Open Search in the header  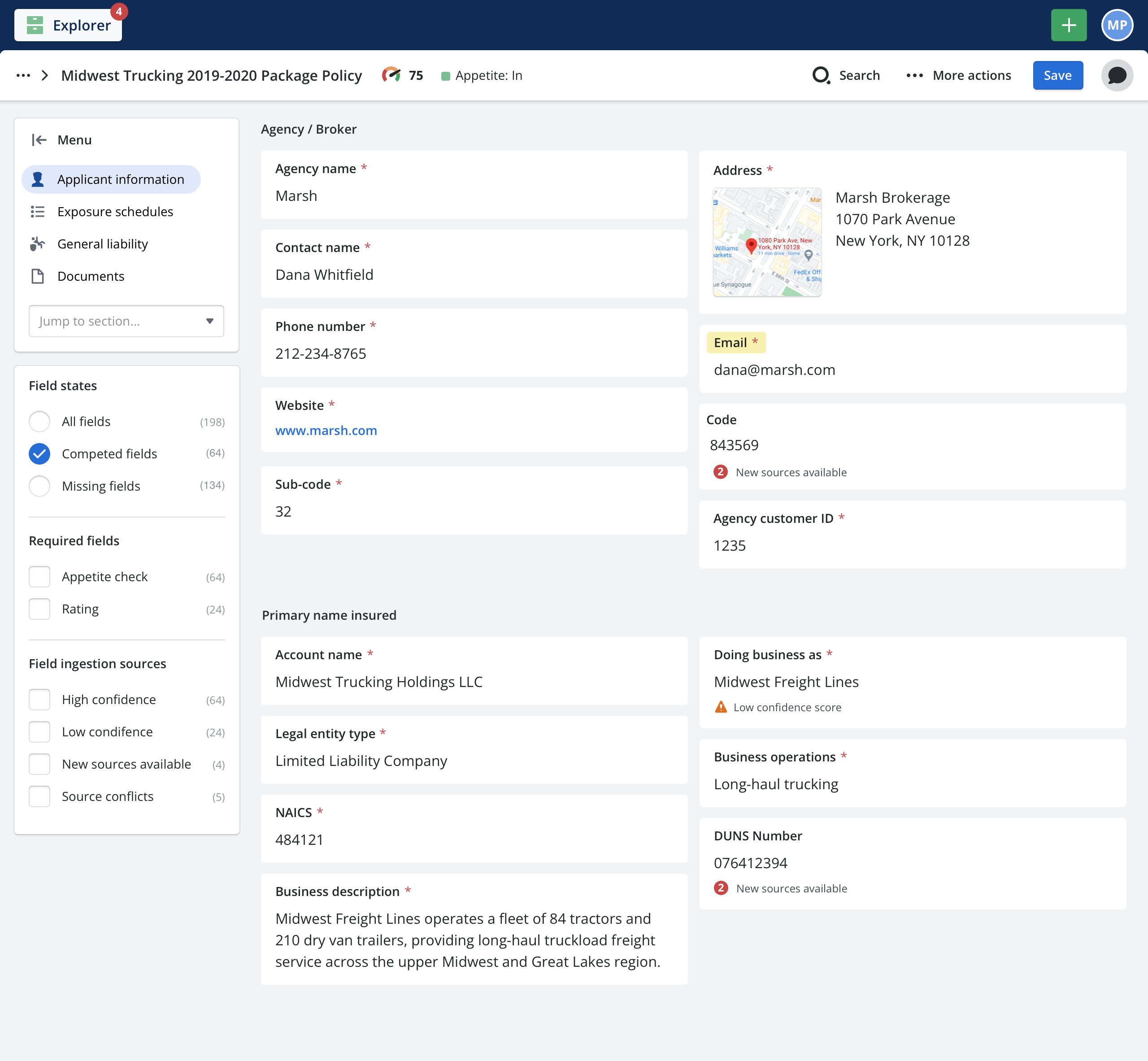tap(846, 75)
